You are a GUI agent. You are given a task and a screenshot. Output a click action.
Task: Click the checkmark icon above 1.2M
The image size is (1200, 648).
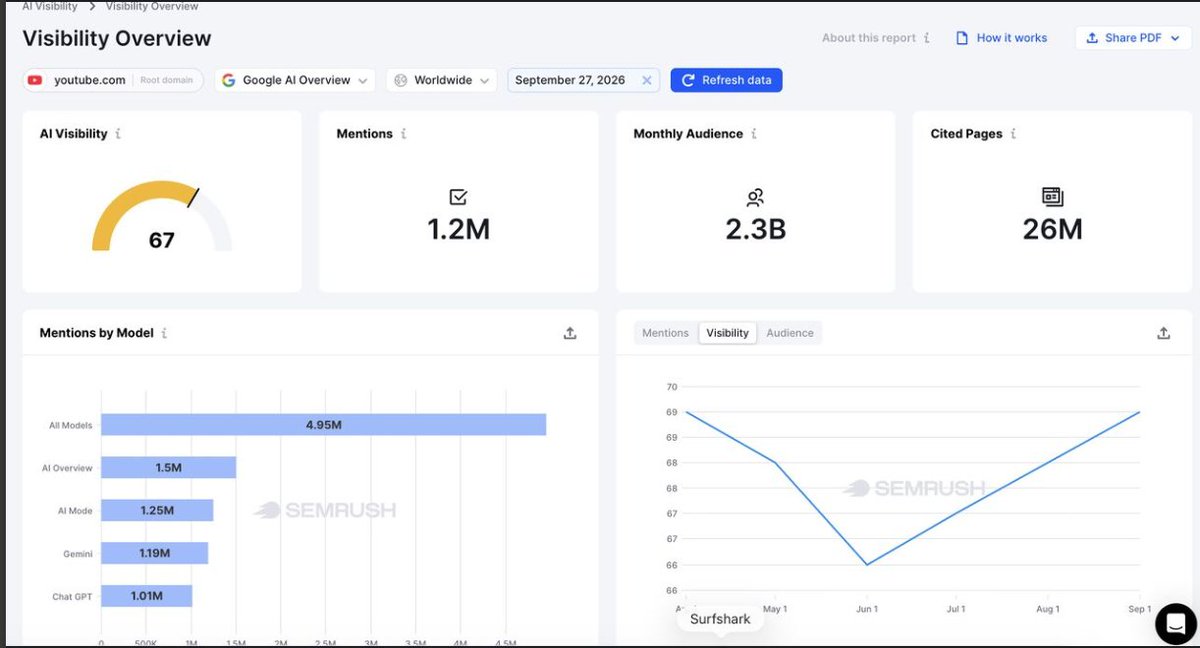tap(458, 197)
